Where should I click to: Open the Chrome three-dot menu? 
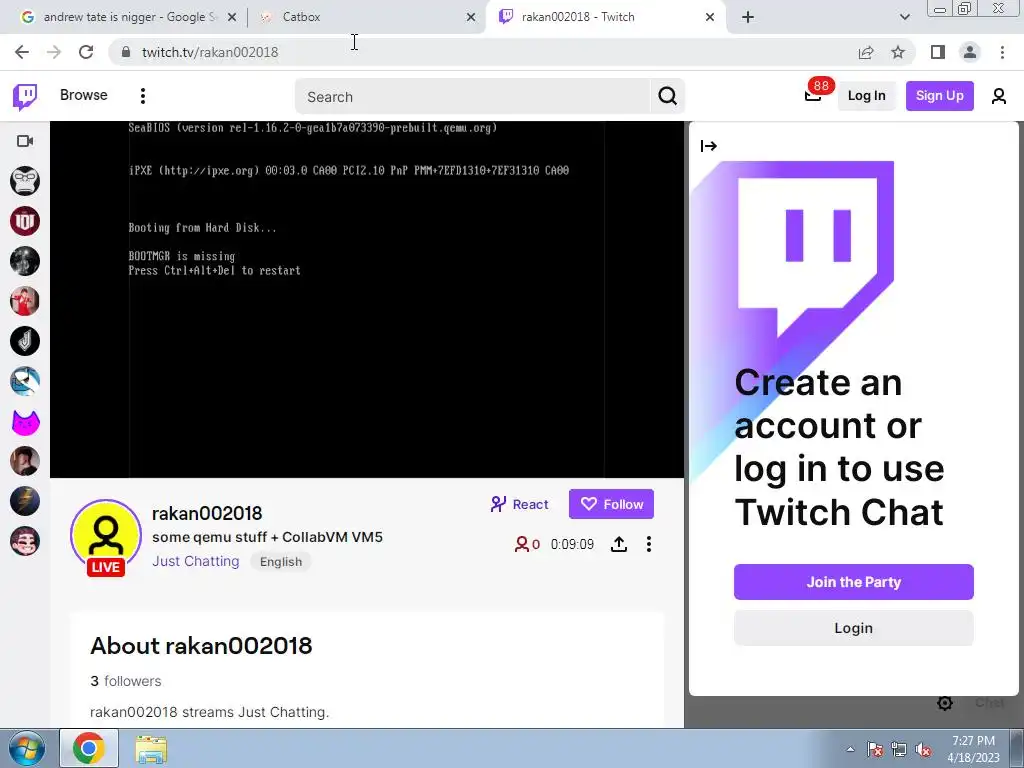click(1002, 52)
